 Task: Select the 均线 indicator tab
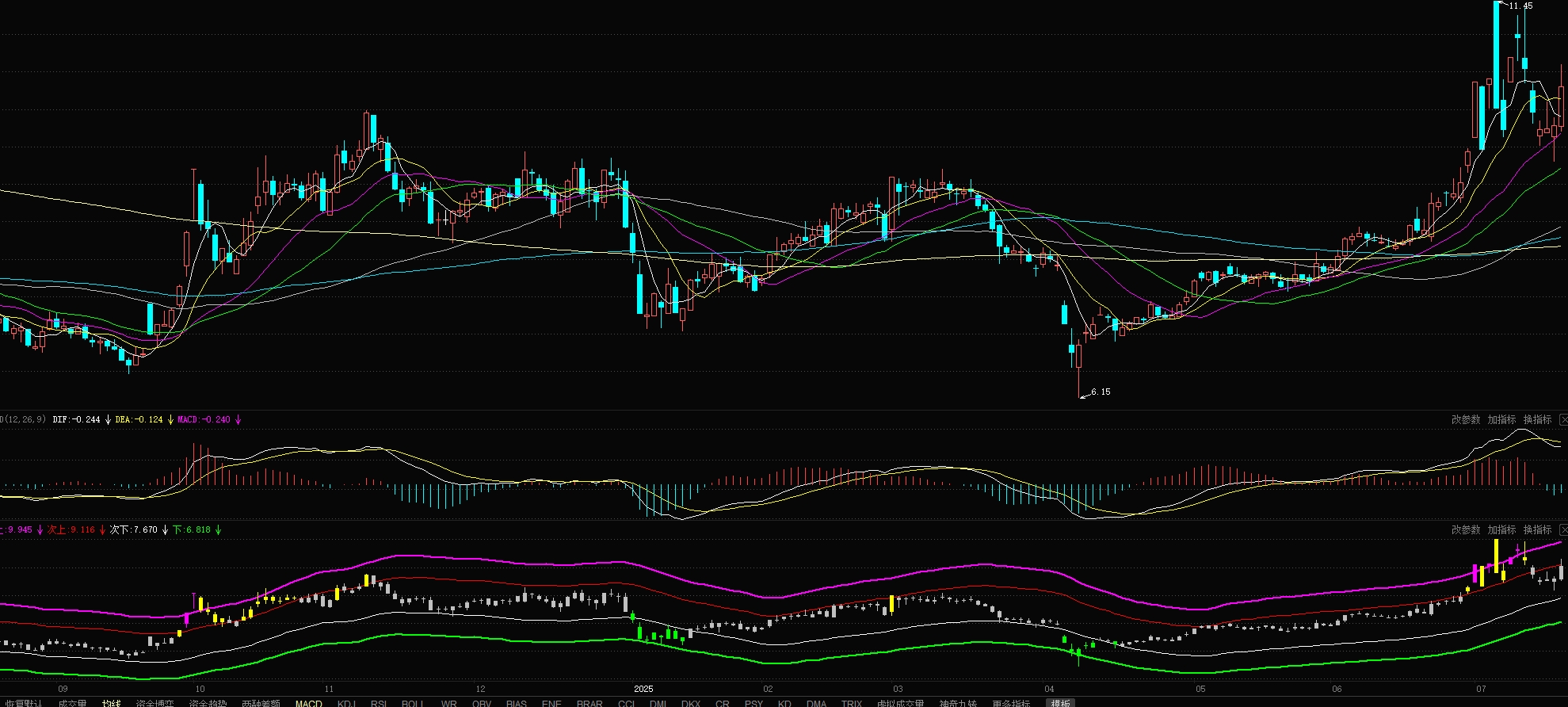tap(111, 703)
